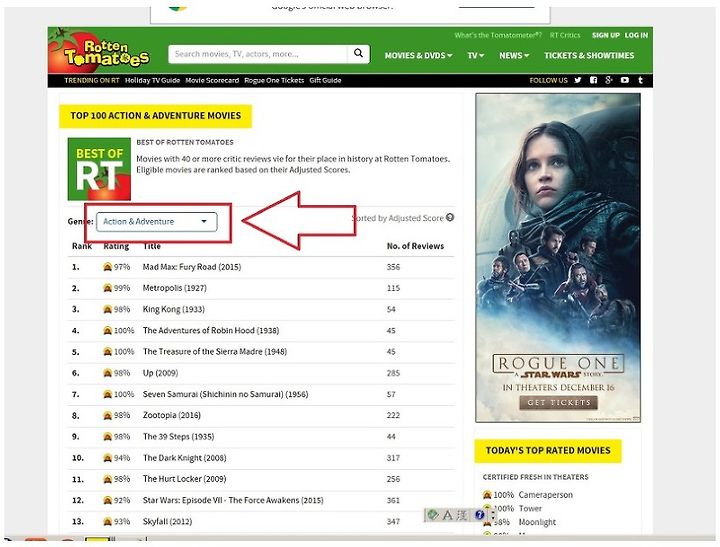Image resolution: width=720 pixels, height=547 pixels.
Task: Open the Genre dropdown Action & Adventure
Action: [x=157, y=221]
